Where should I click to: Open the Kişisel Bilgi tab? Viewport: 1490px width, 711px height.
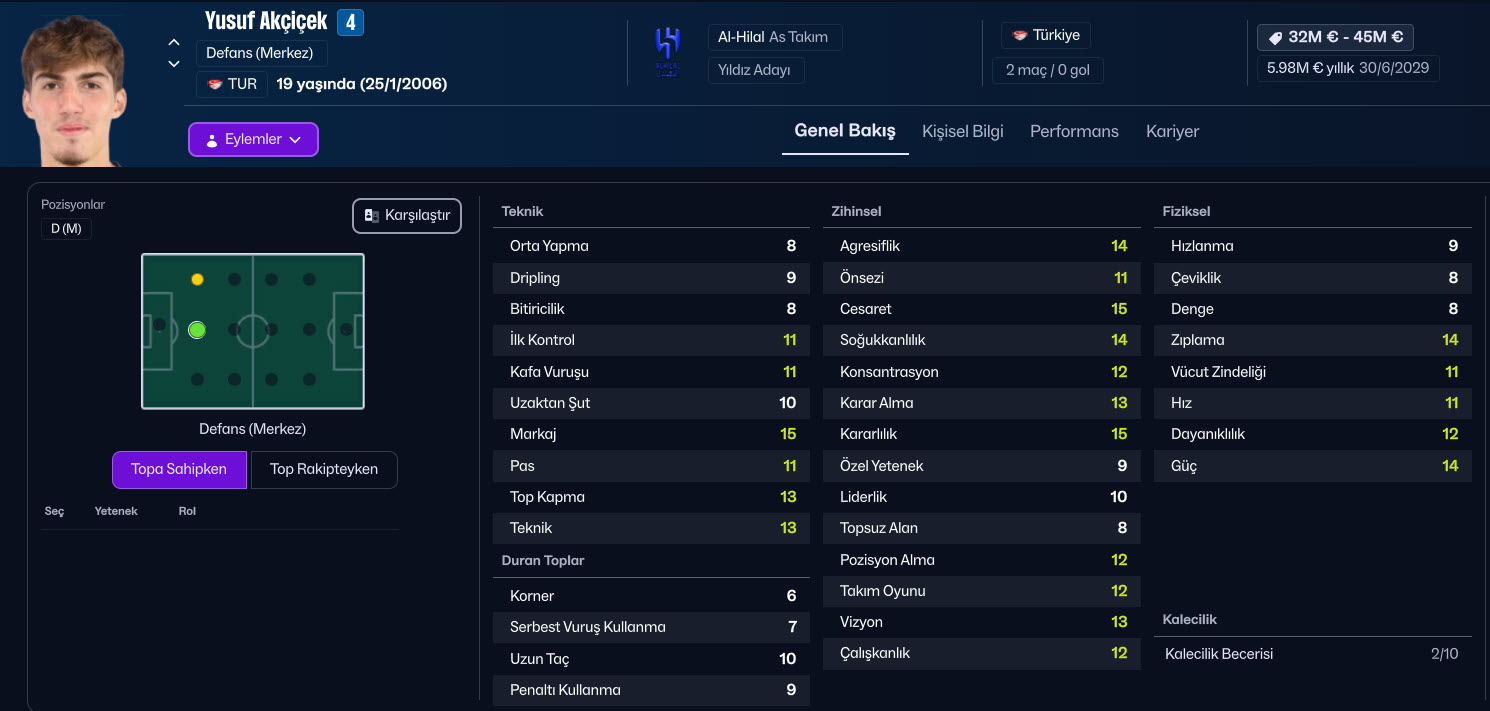click(962, 131)
